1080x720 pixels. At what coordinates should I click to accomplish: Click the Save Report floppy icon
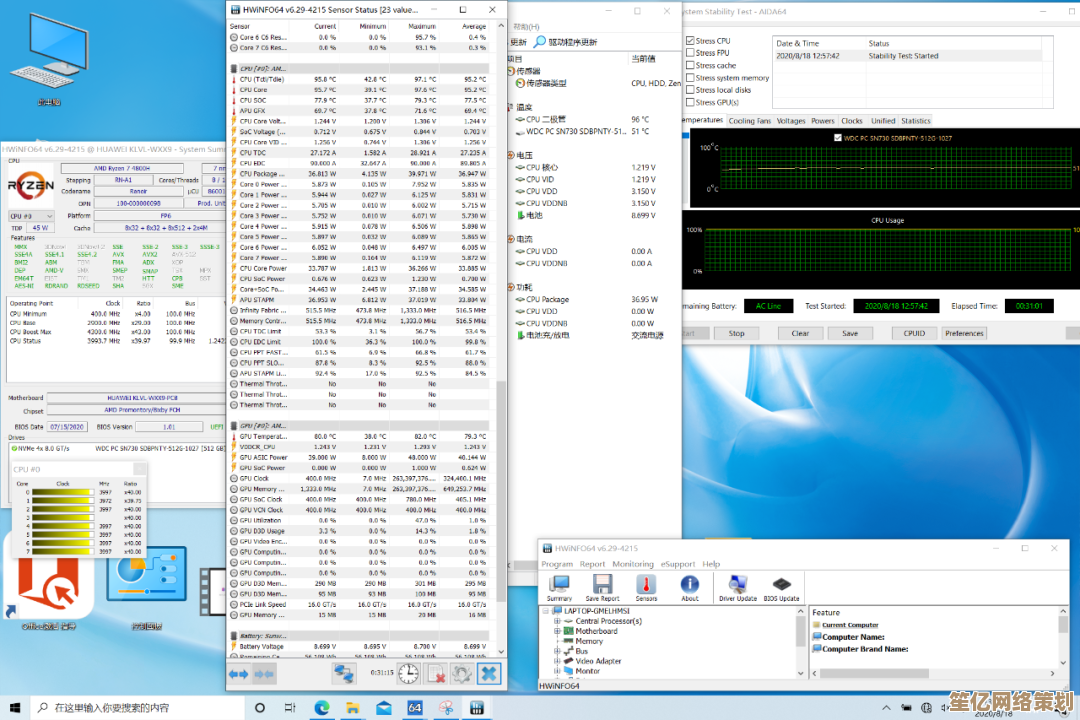pos(603,585)
